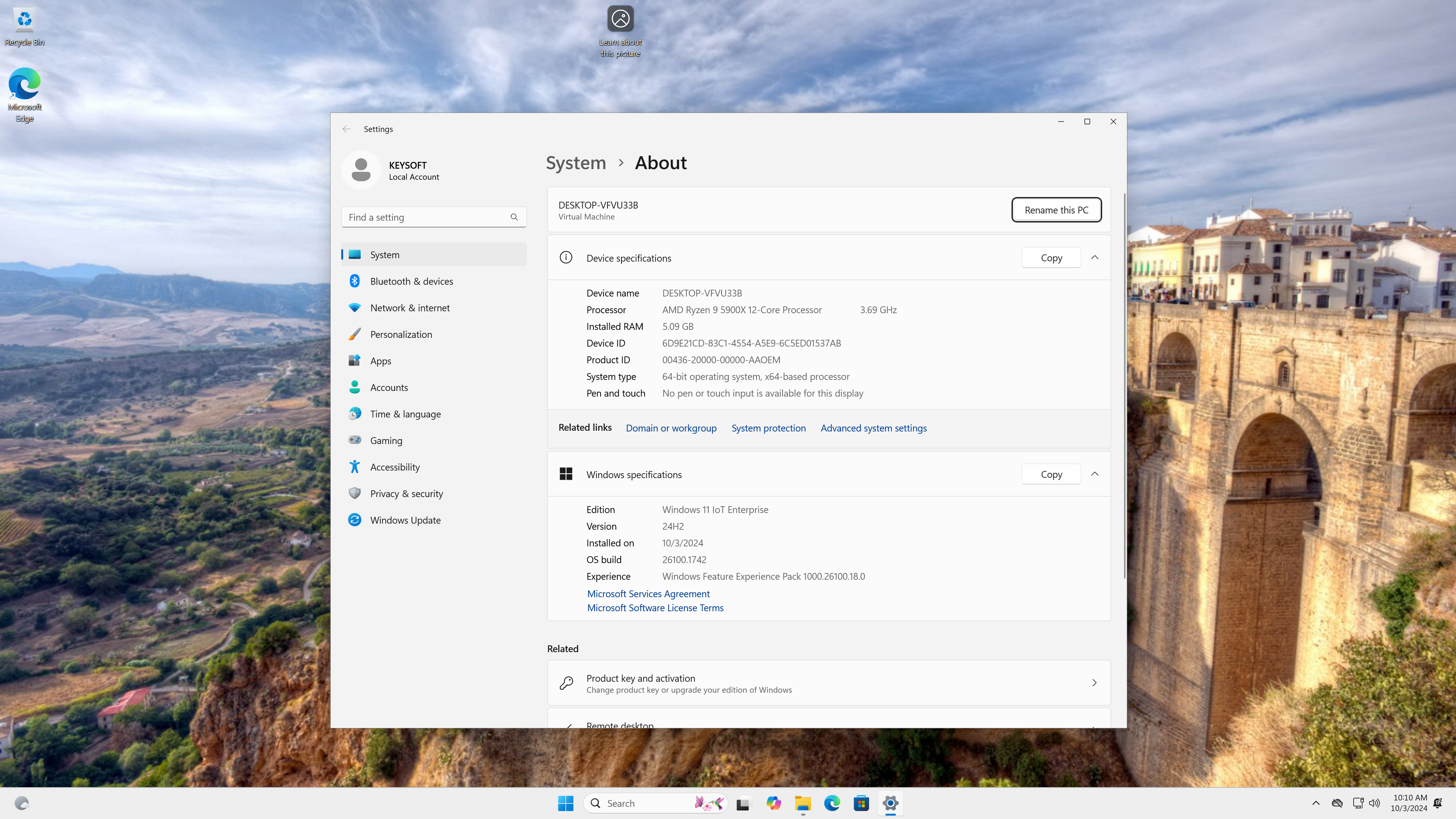Open Microsoft Store from taskbar
Image resolution: width=1456 pixels, height=819 pixels.
861,803
